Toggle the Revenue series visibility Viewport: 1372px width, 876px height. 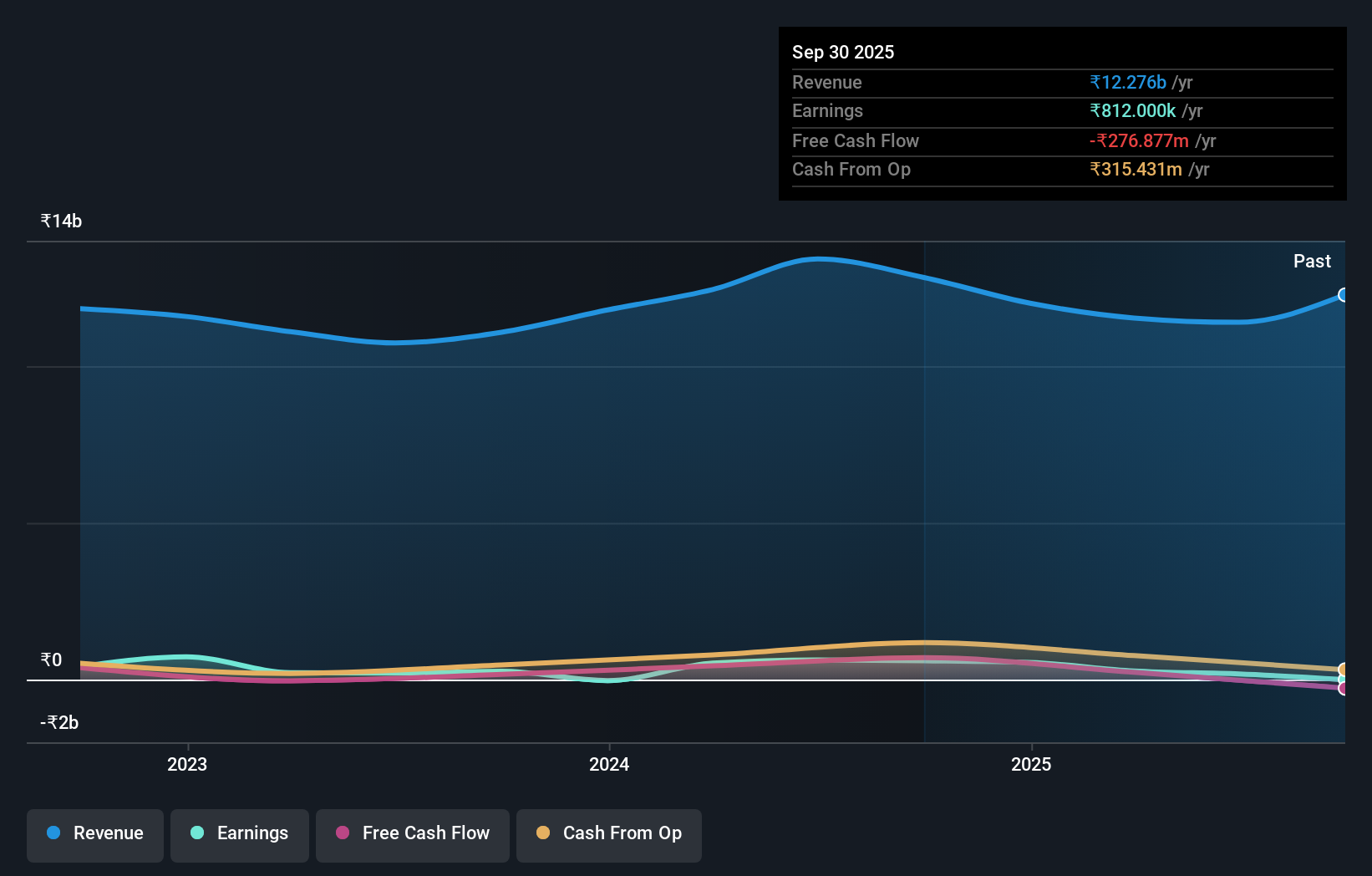(x=94, y=835)
